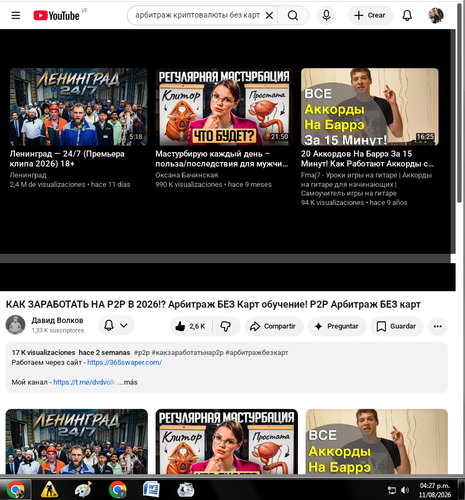Expand description with ...más
The height and width of the screenshot is (500, 465).
tap(127, 382)
